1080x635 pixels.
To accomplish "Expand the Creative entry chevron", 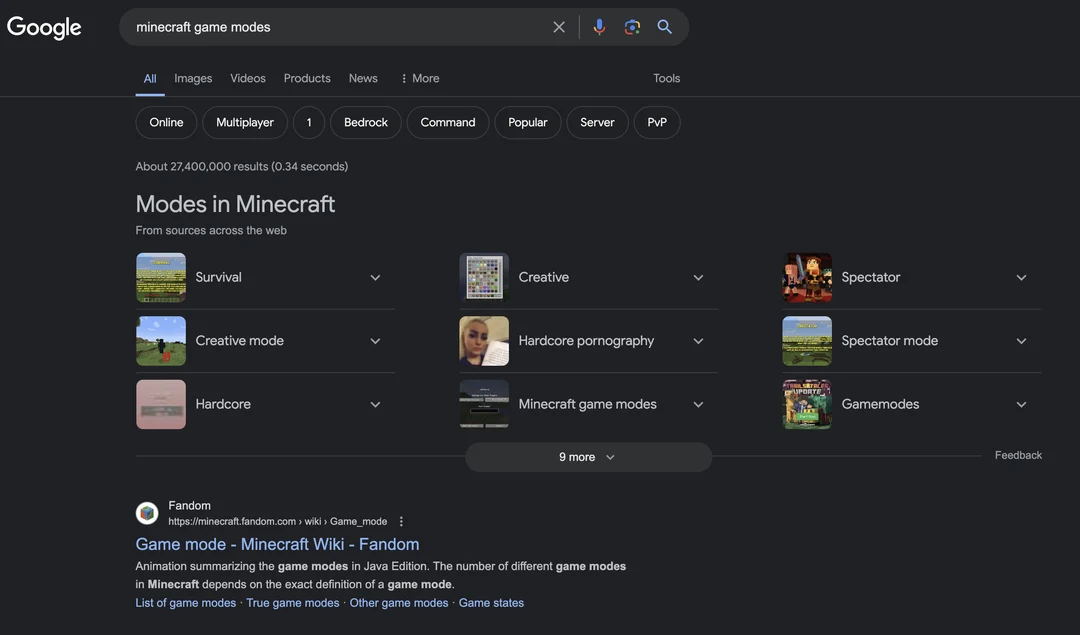I will (698, 277).
